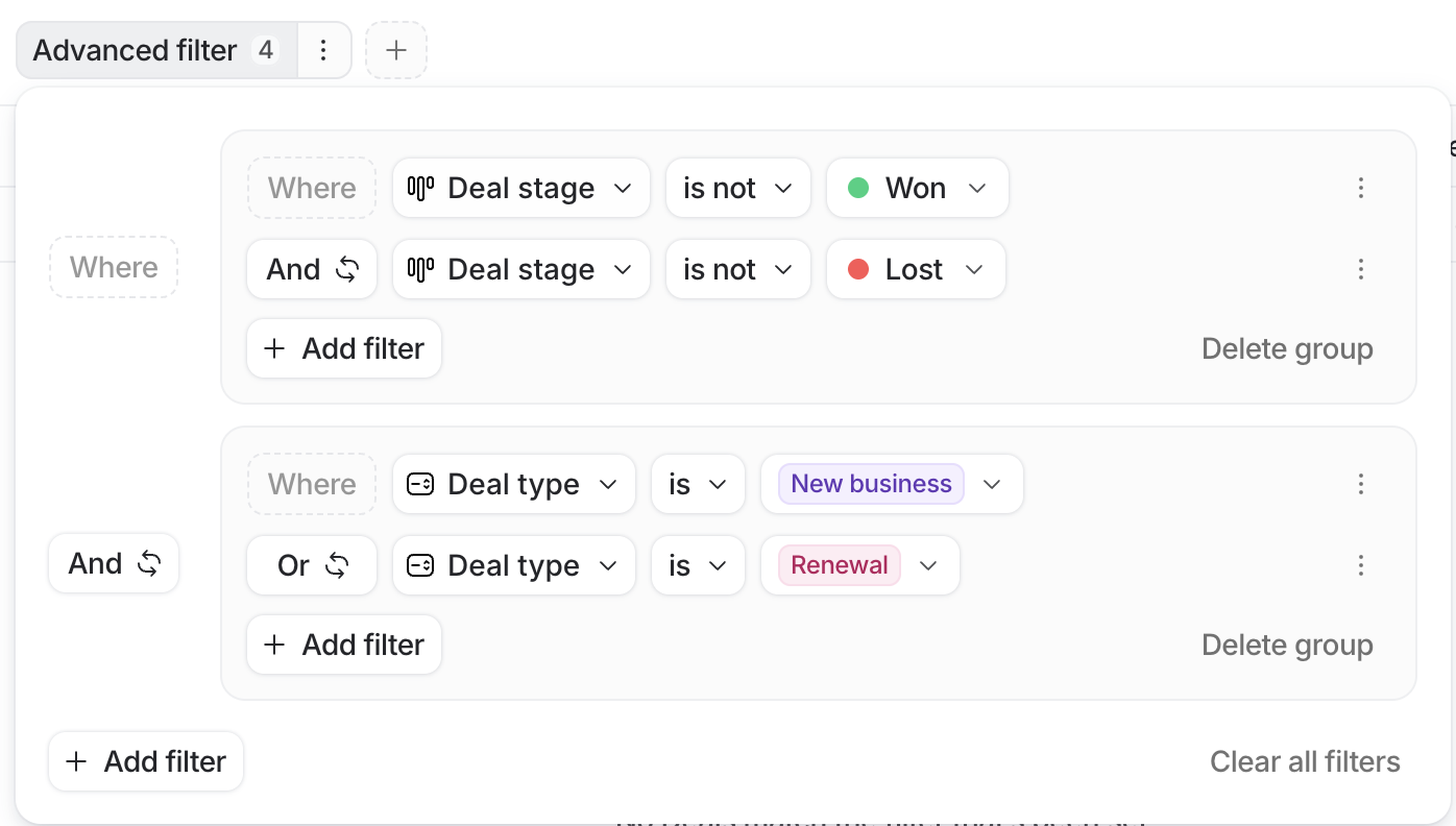This screenshot has height=826, width=1456.
Task: Click the red Lost stage color dot
Action: click(858, 269)
